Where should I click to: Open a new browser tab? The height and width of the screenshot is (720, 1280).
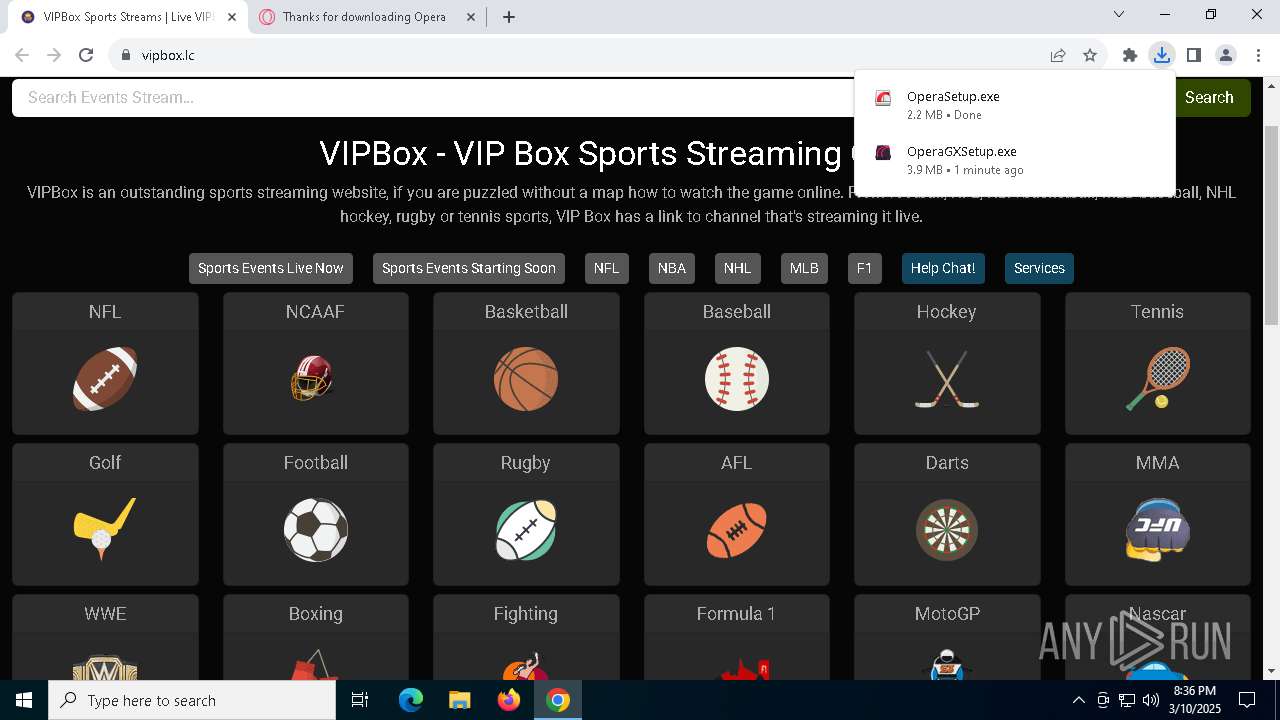pyautogui.click(x=509, y=17)
